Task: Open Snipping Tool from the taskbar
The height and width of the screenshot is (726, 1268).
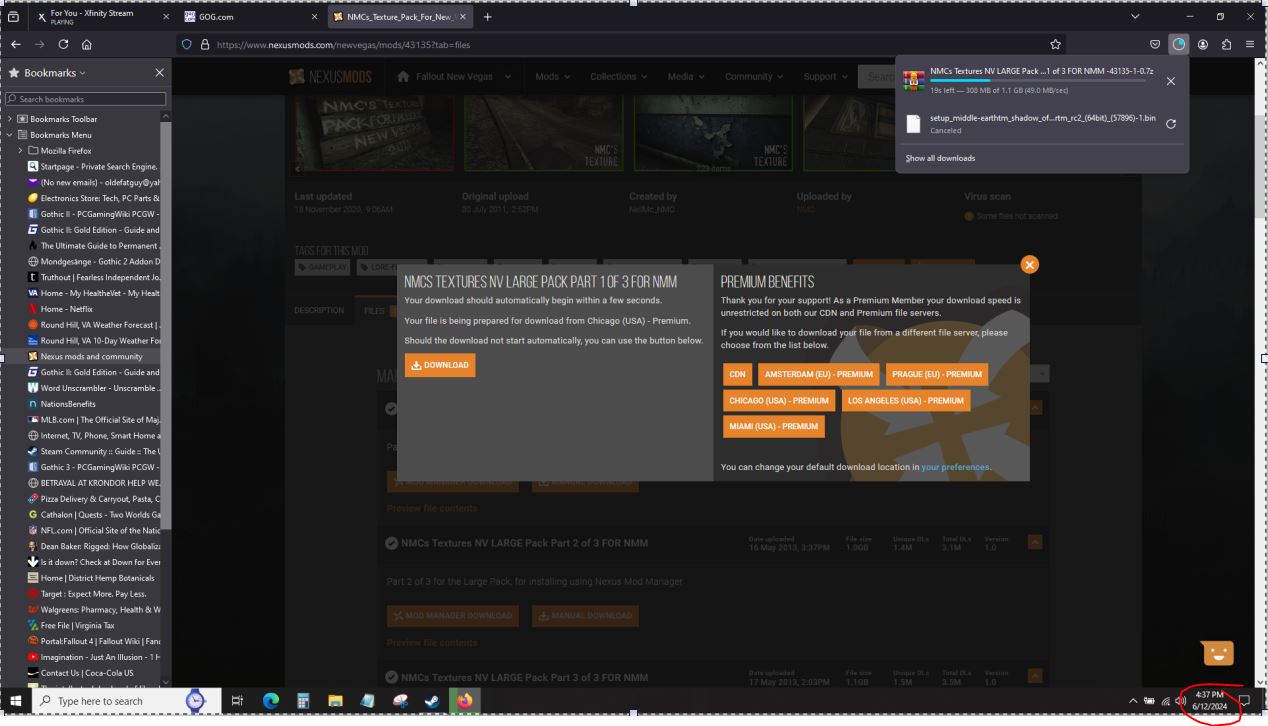Action: coord(398,702)
